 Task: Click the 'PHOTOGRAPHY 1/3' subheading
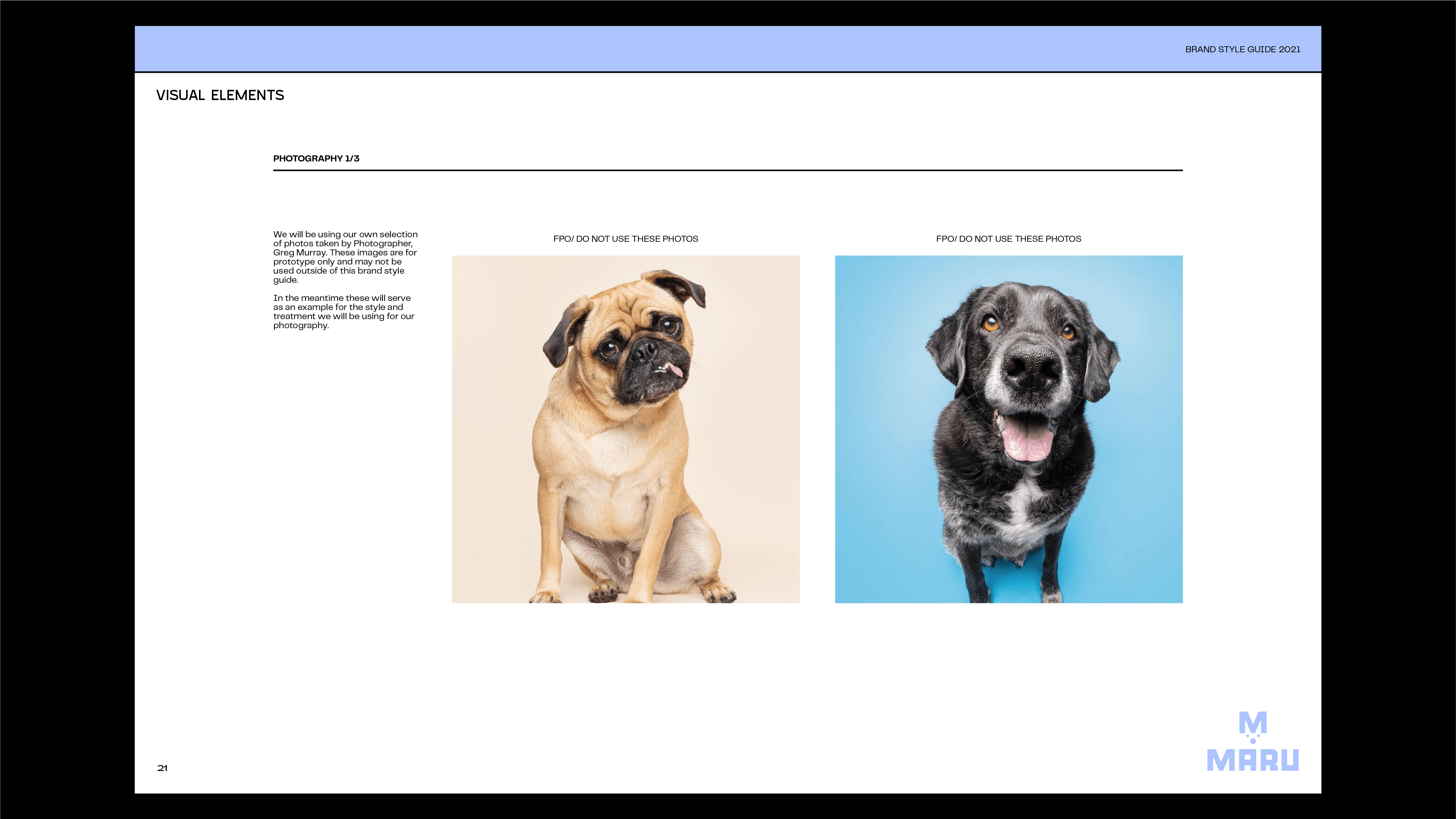[316, 158]
